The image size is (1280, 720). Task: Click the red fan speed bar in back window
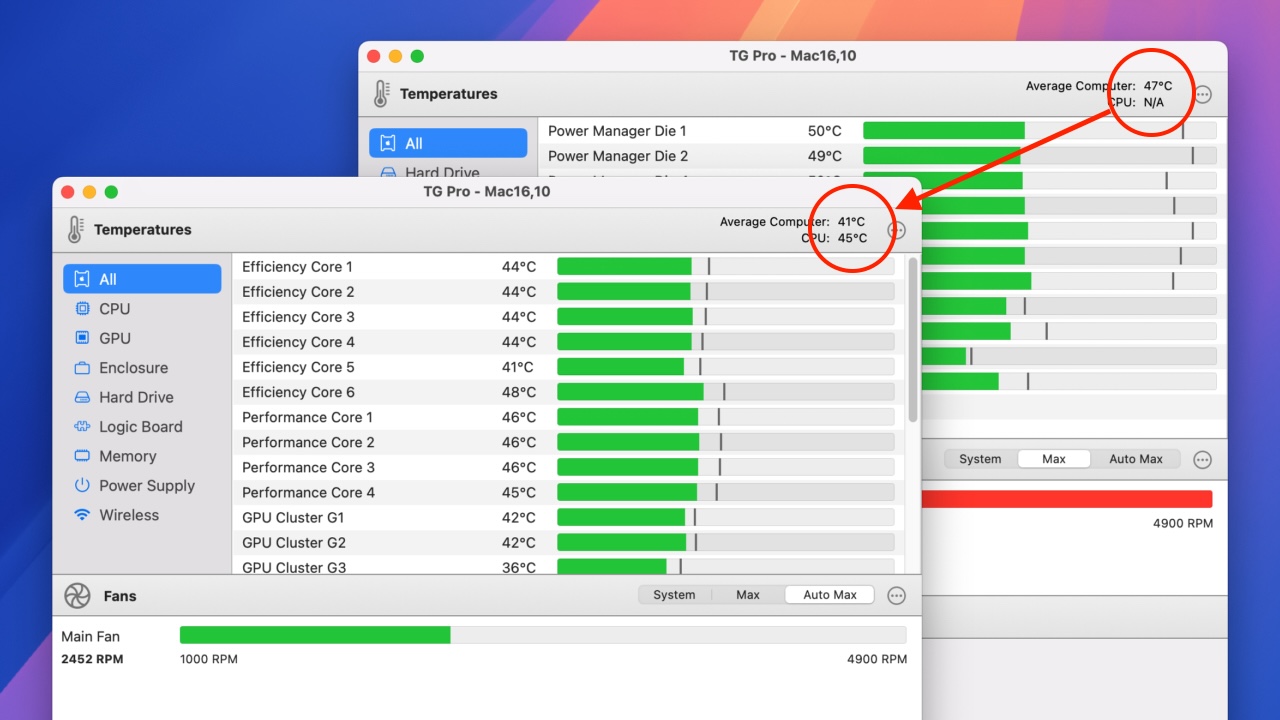pyautogui.click(x=1066, y=499)
